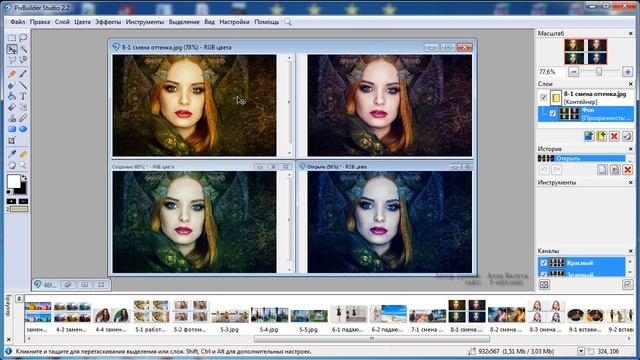
Task: Toggle visibility of the container layer
Action: tap(543, 97)
